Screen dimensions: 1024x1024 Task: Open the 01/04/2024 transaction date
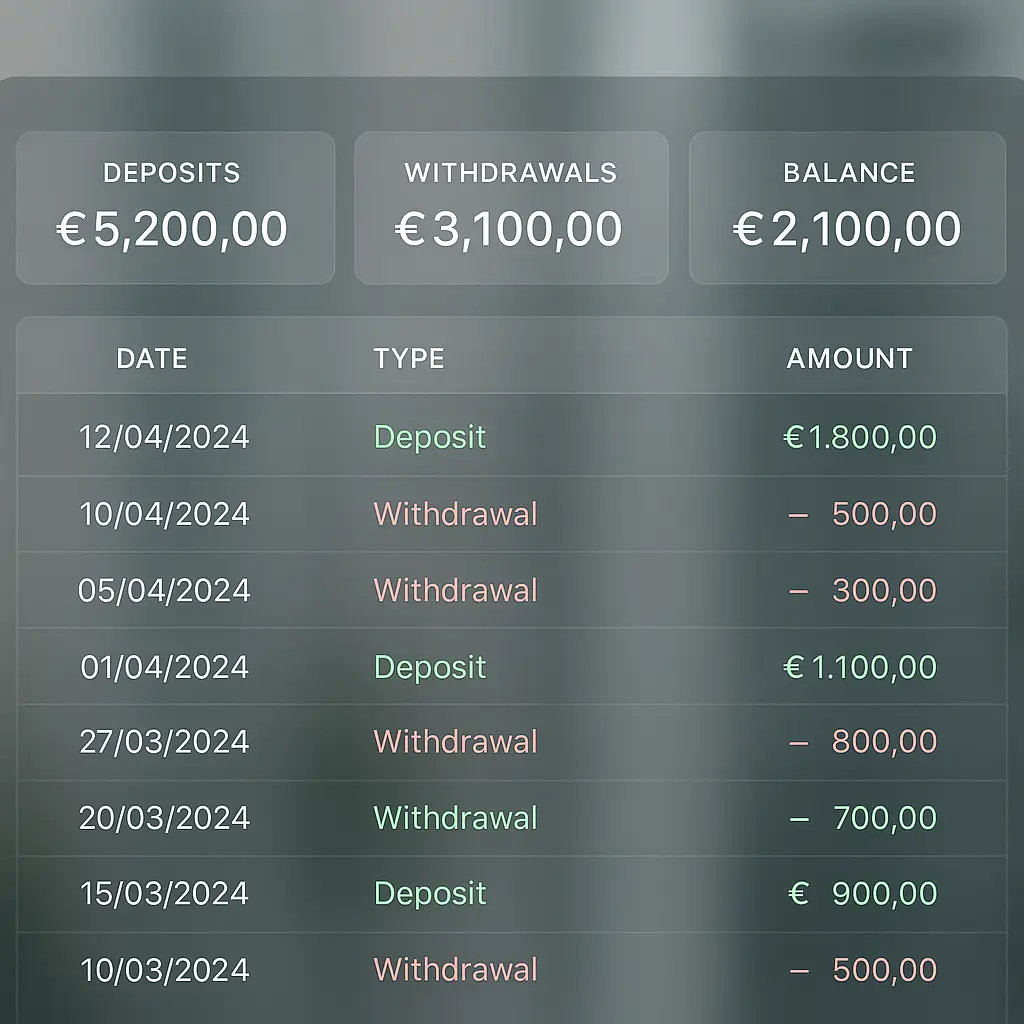point(164,667)
